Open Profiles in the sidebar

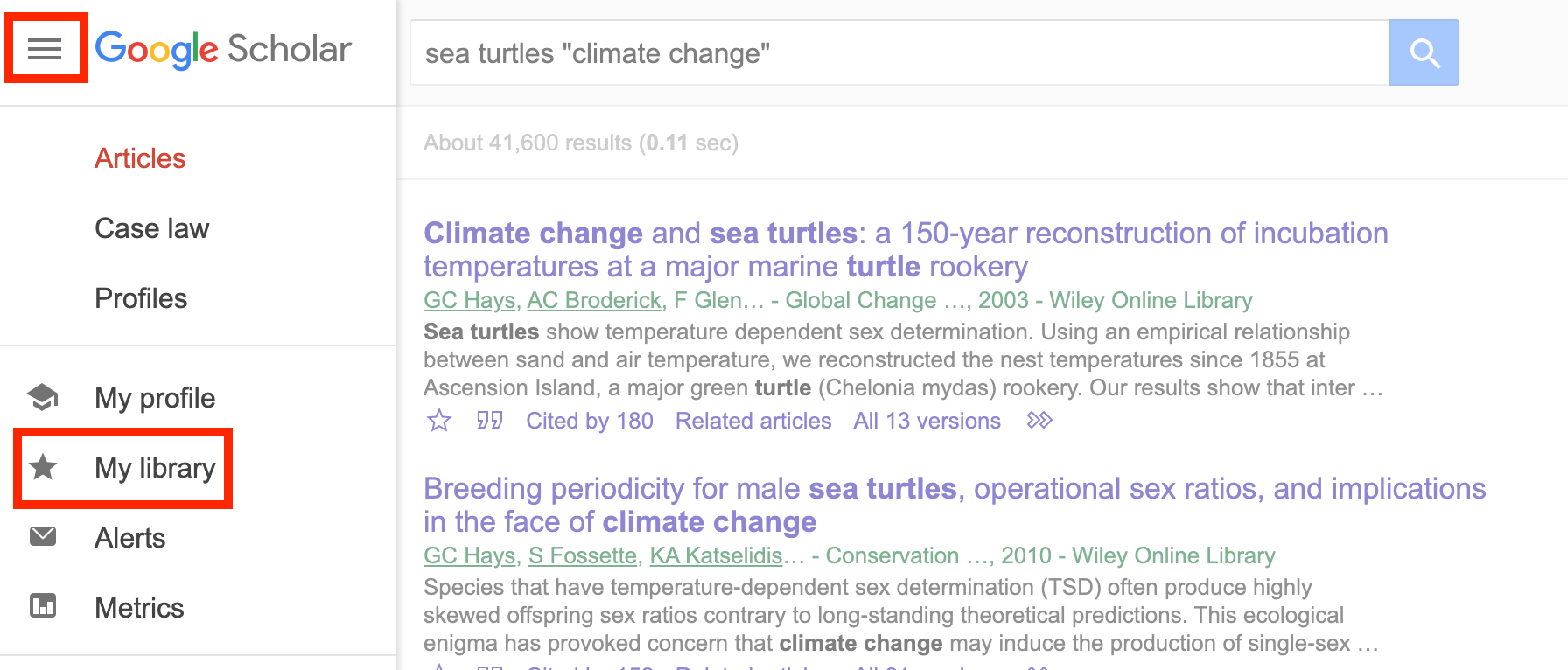(141, 298)
